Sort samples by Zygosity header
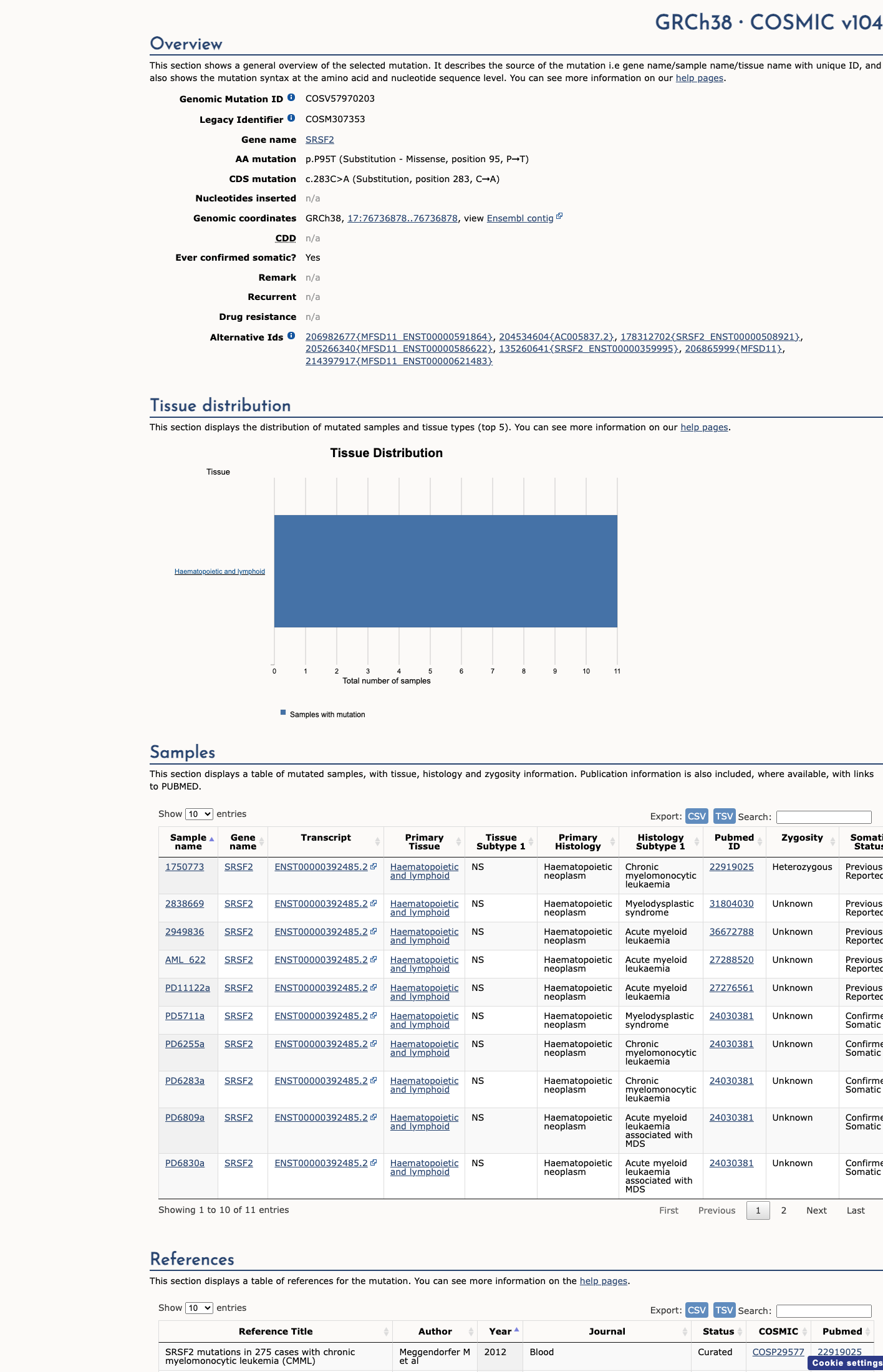The image size is (883, 1372). point(802,842)
